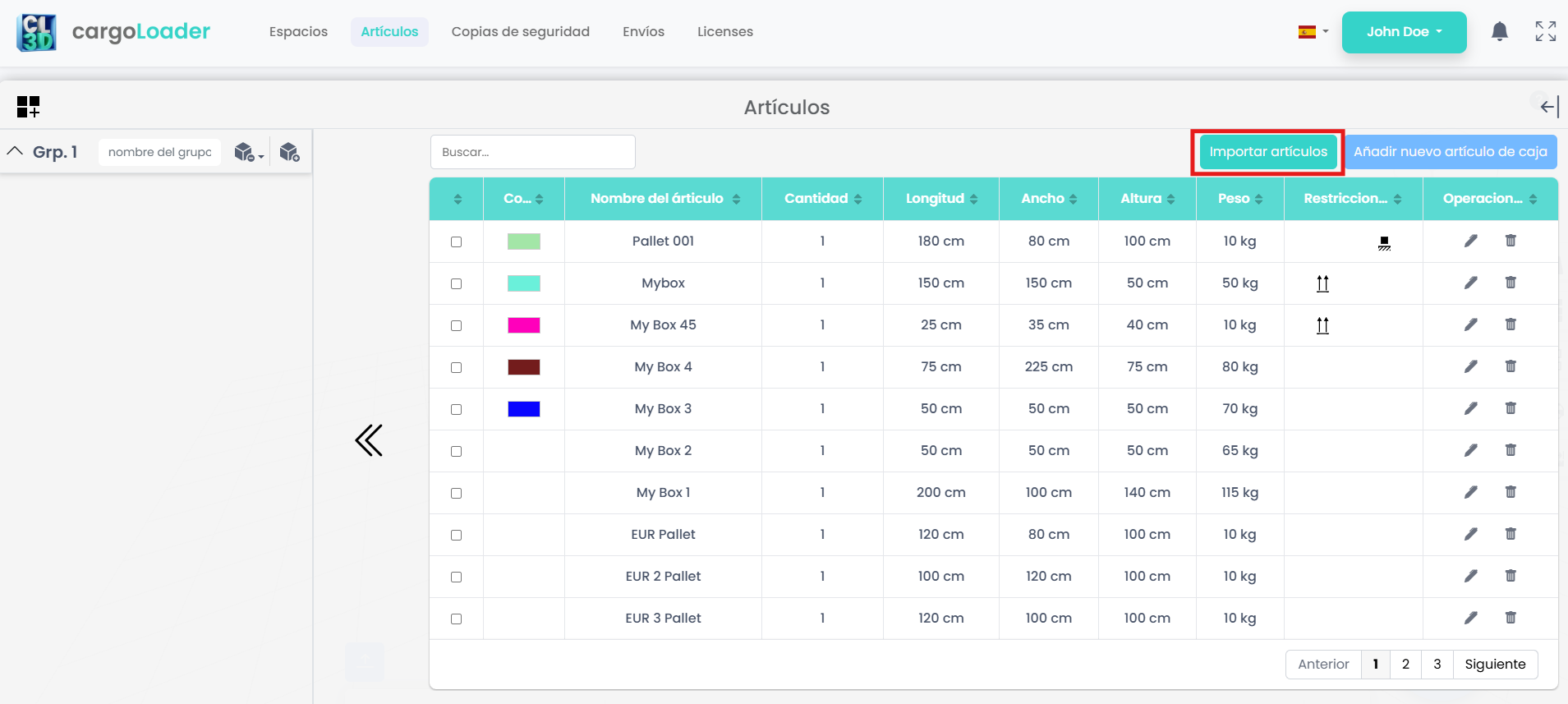This screenshot has height=704, width=1568.
Task: Open the notifications bell
Action: pyautogui.click(x=1499, y=32)
